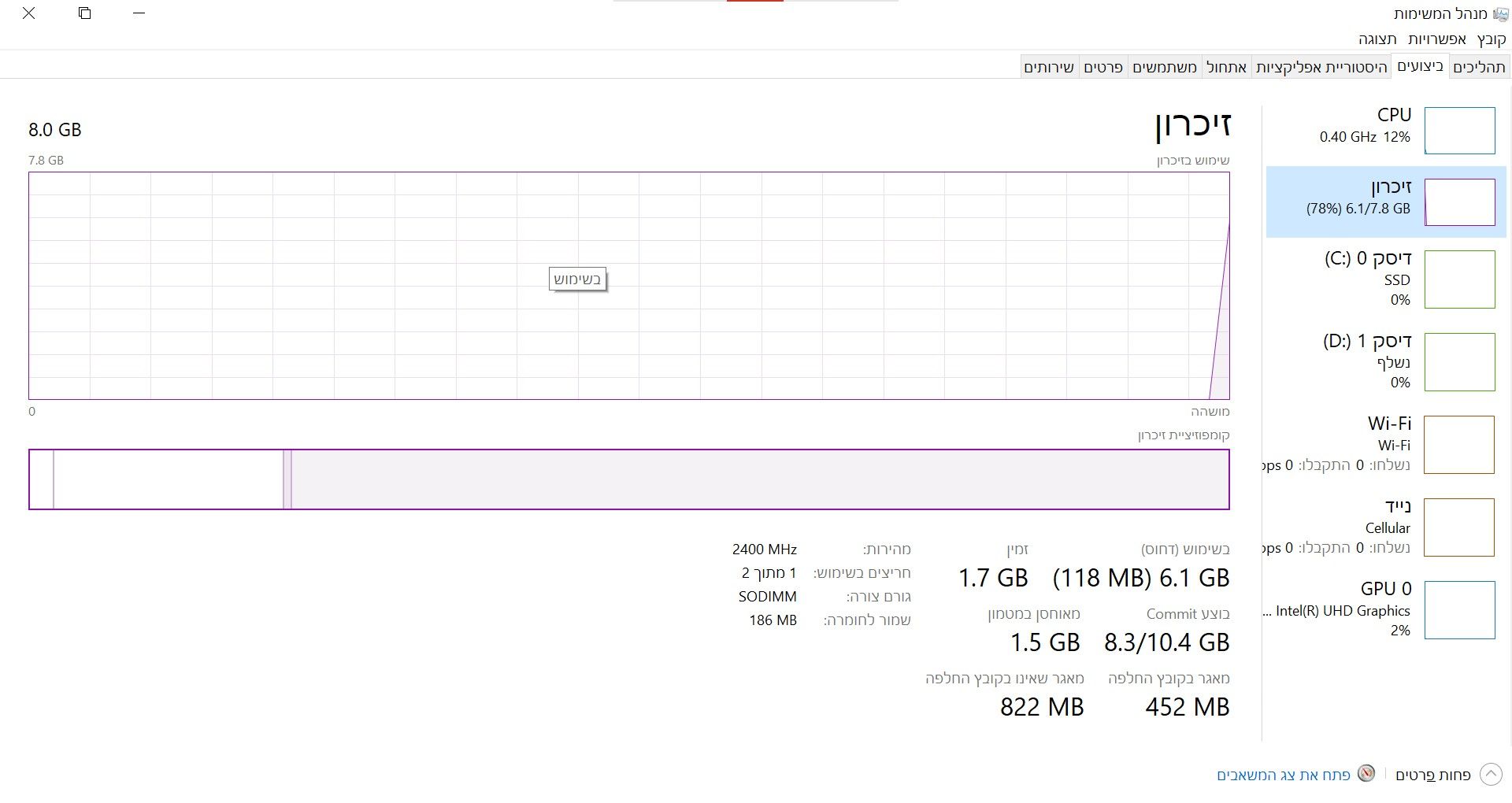The height and width of the screenshot is (803, 1512).
Task: Click the 186 MB hardware reserved value
Action: point(773,620)
